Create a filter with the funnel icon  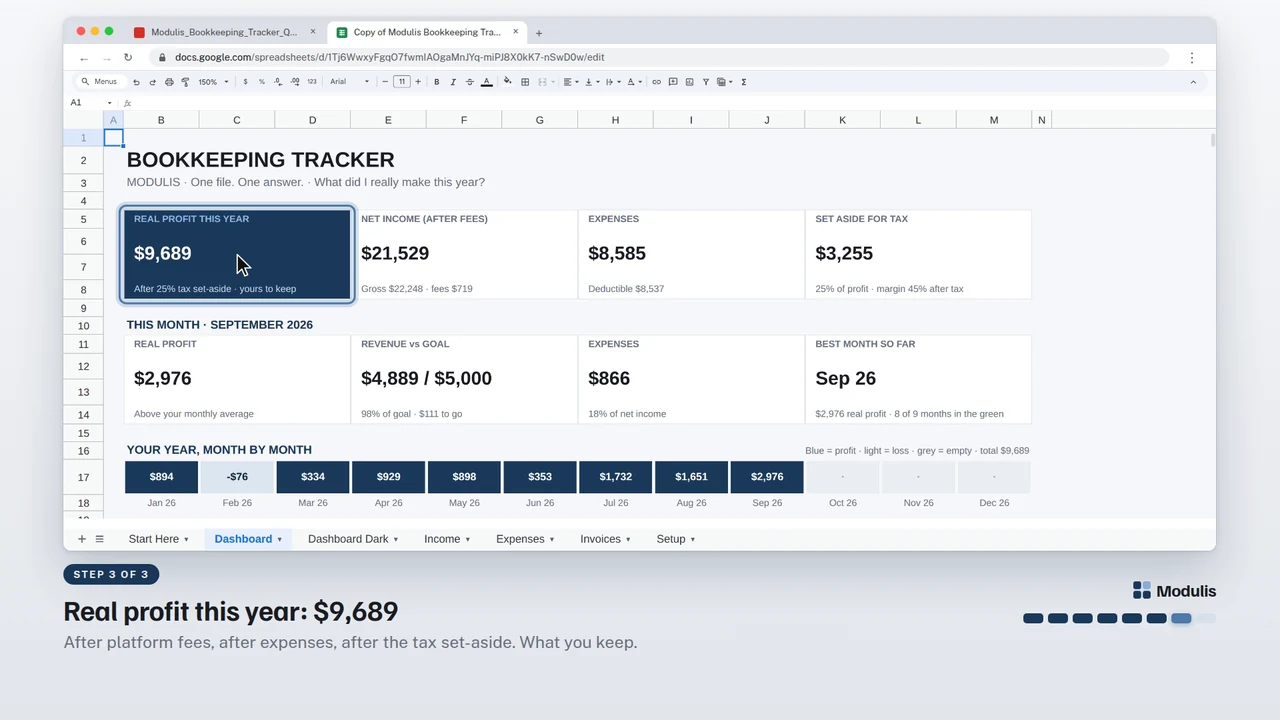[706, 82]
